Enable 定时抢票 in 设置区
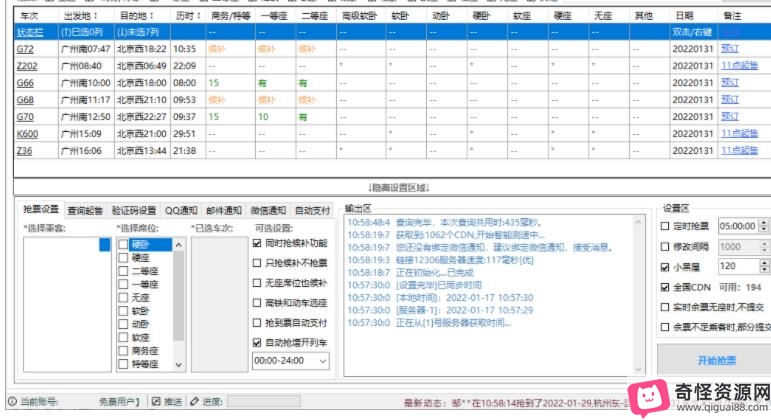 (x=665, y=226)
